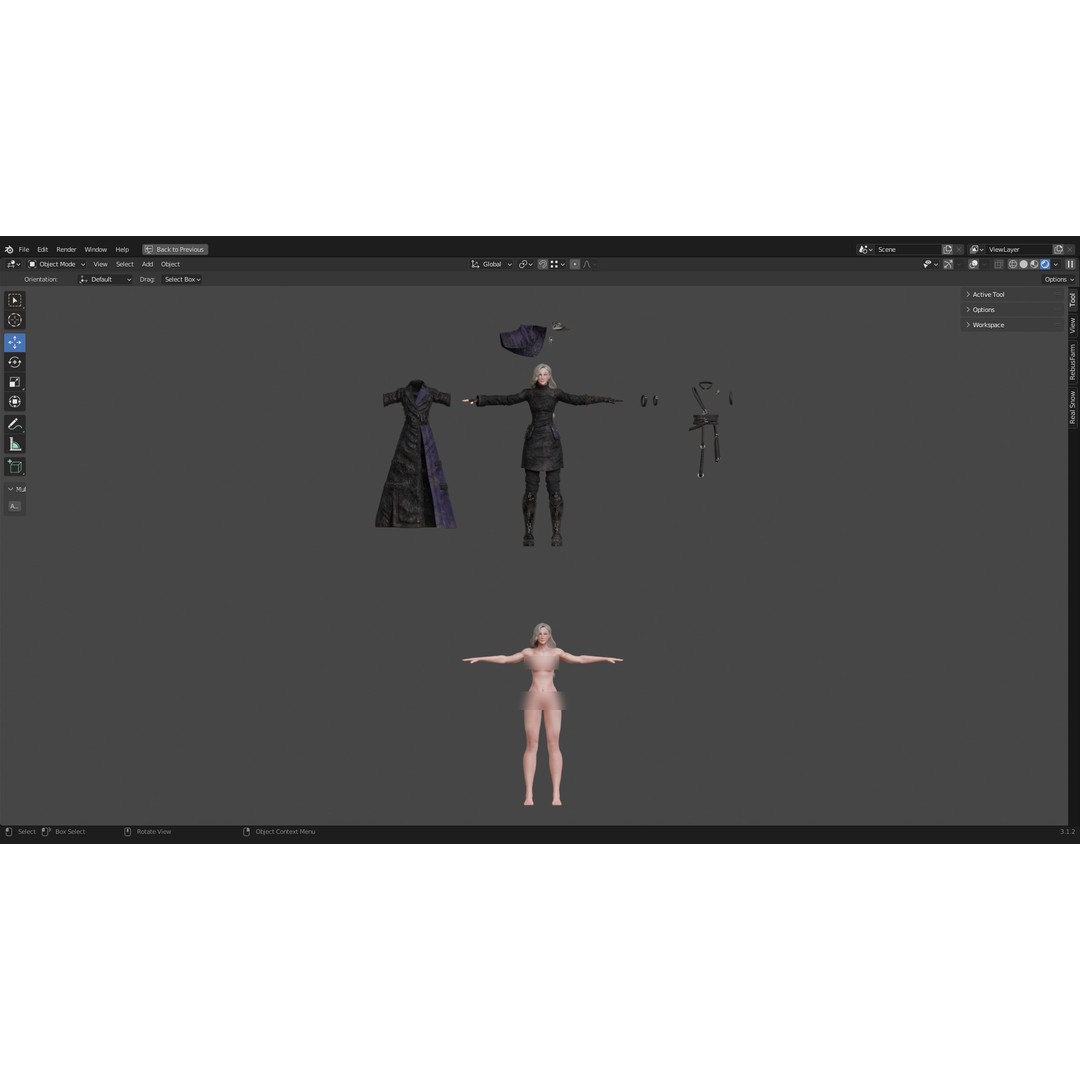This screenshot has width=1080, height=1080.
Task: Open the Window menu
Action: pos(96,249)
